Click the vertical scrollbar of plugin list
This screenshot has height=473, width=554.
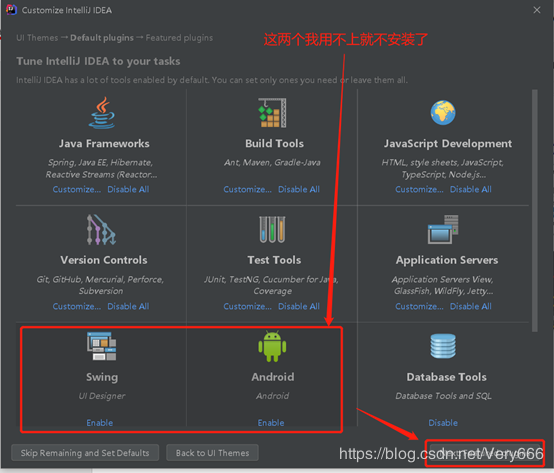pyautogui.click(x=535, y=211)
